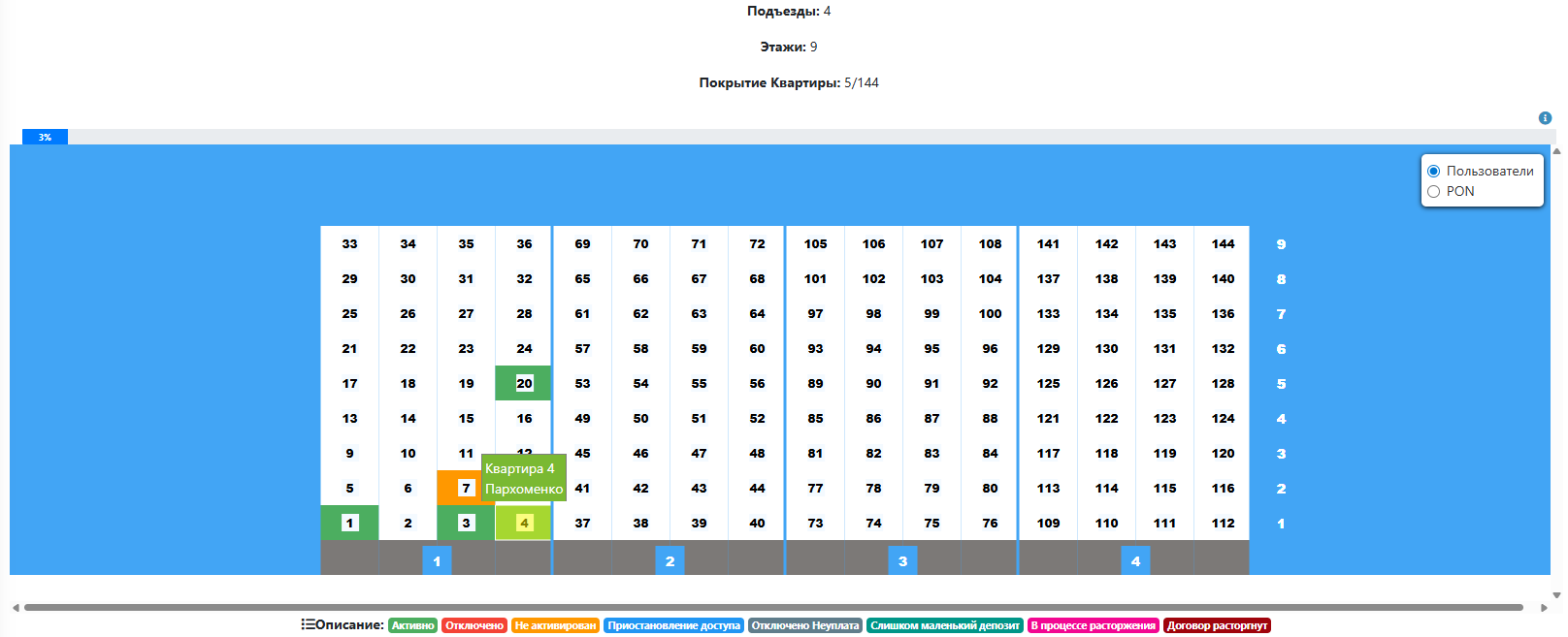Select the PON radio option
The image size is (1568, 637).
1433,192
